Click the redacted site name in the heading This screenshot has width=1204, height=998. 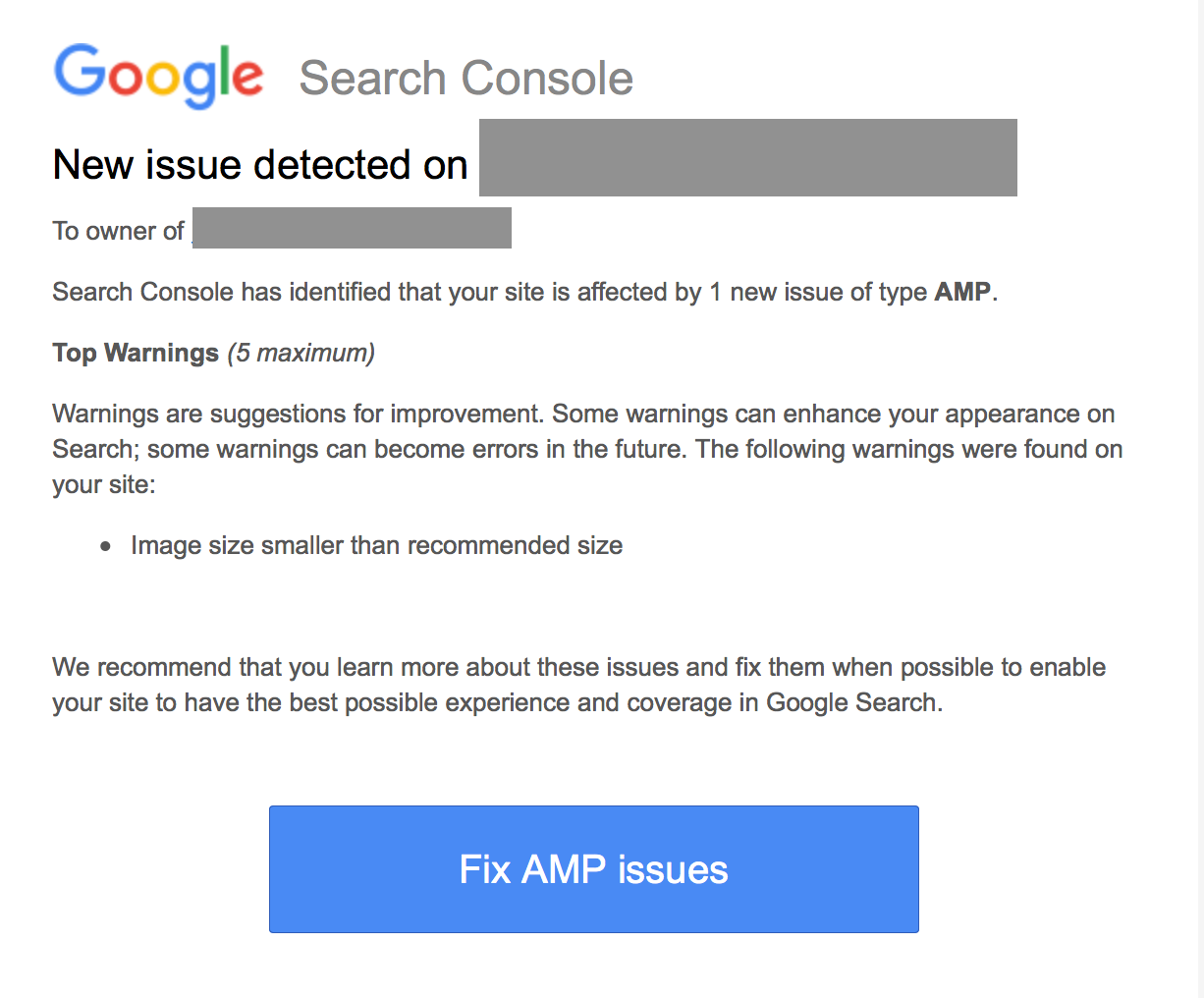[747, 158]
